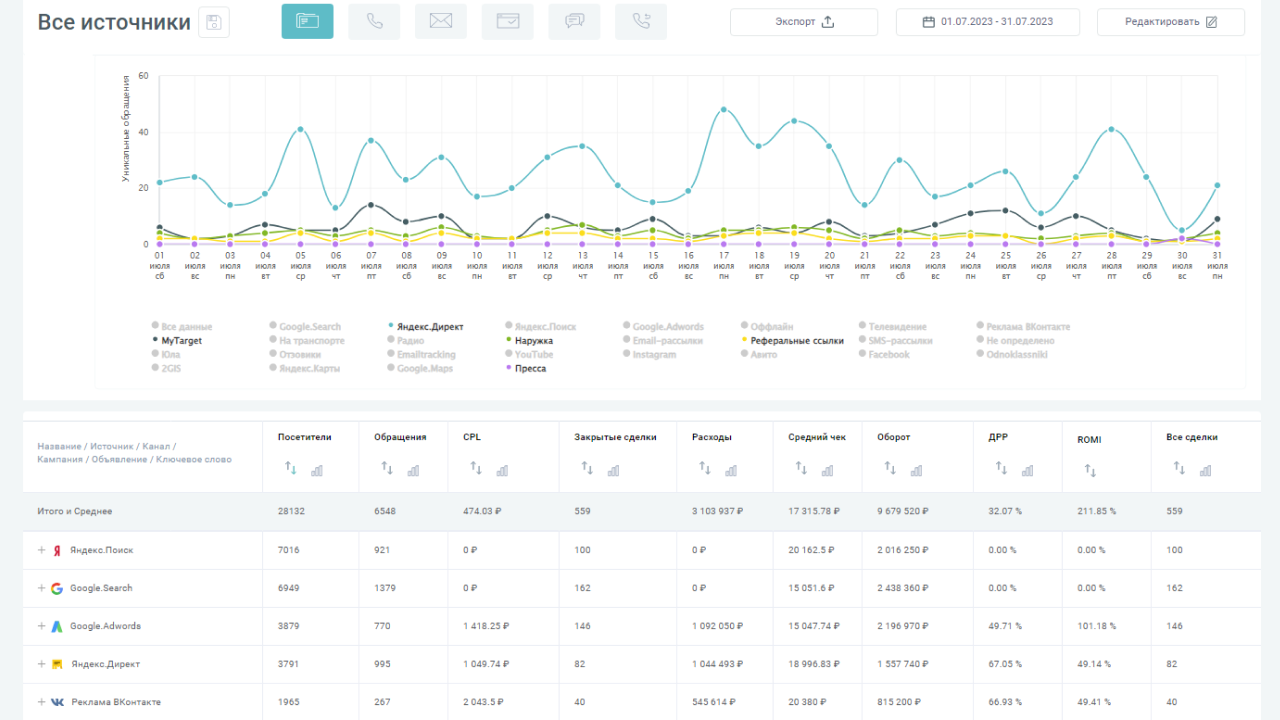Screen dimensions: 1280x720
Task: Click the Экспорт button
Action: 804,22
